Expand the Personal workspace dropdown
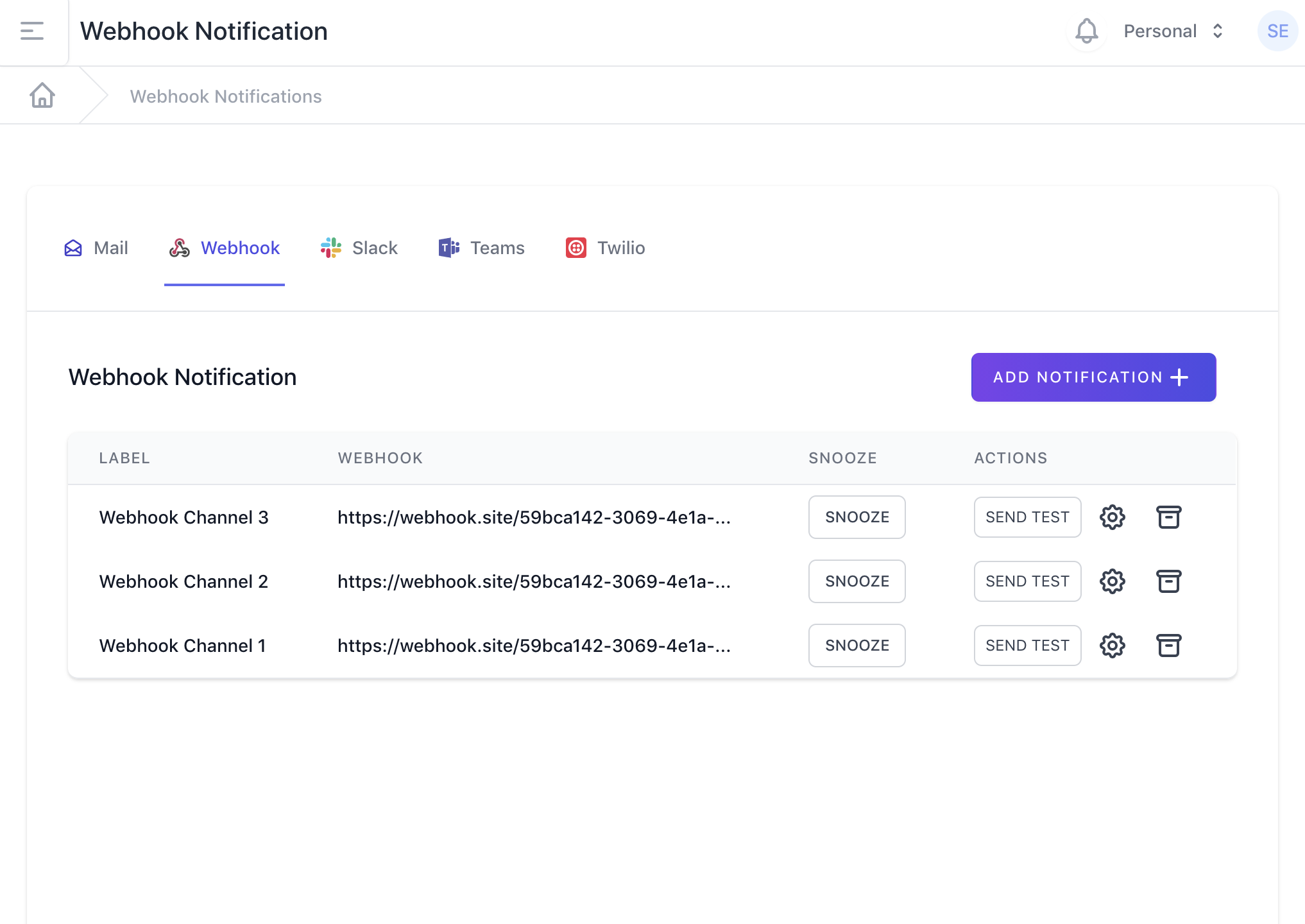Viewport: 1305px width, 924px height. (x=1173, y=31)
